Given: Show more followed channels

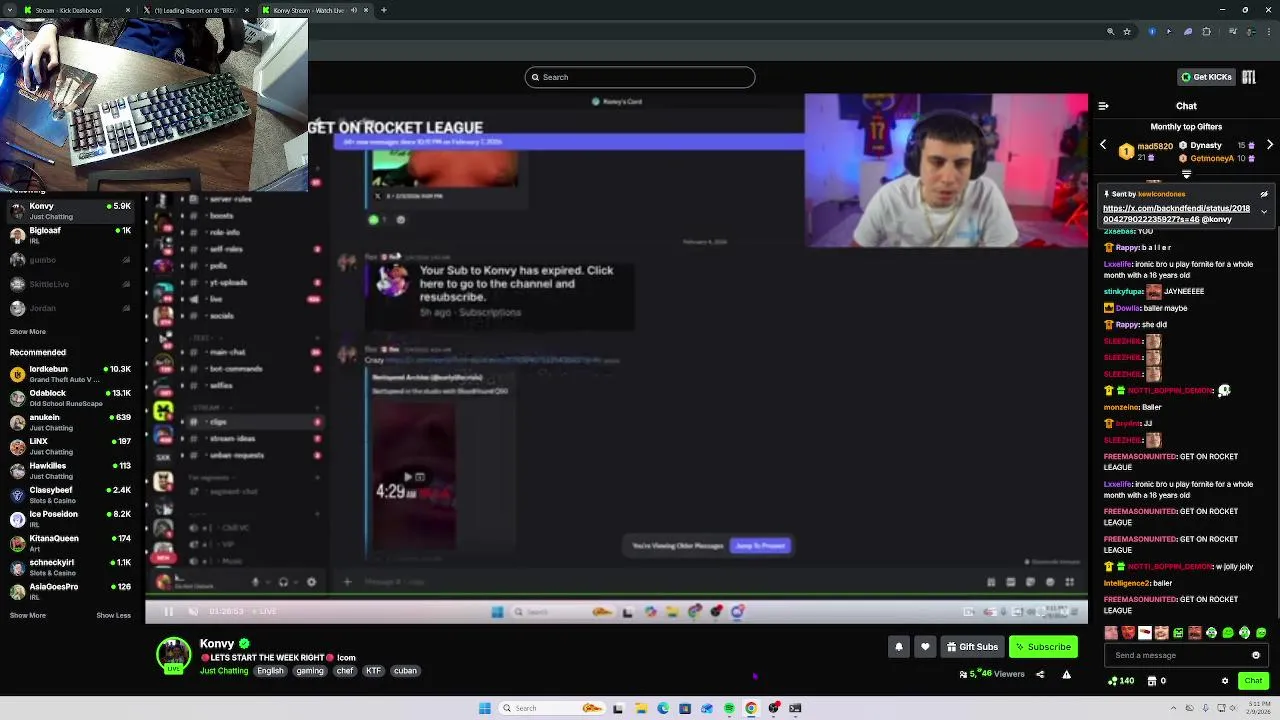Looking at the screenshot, I should point(28,332).
